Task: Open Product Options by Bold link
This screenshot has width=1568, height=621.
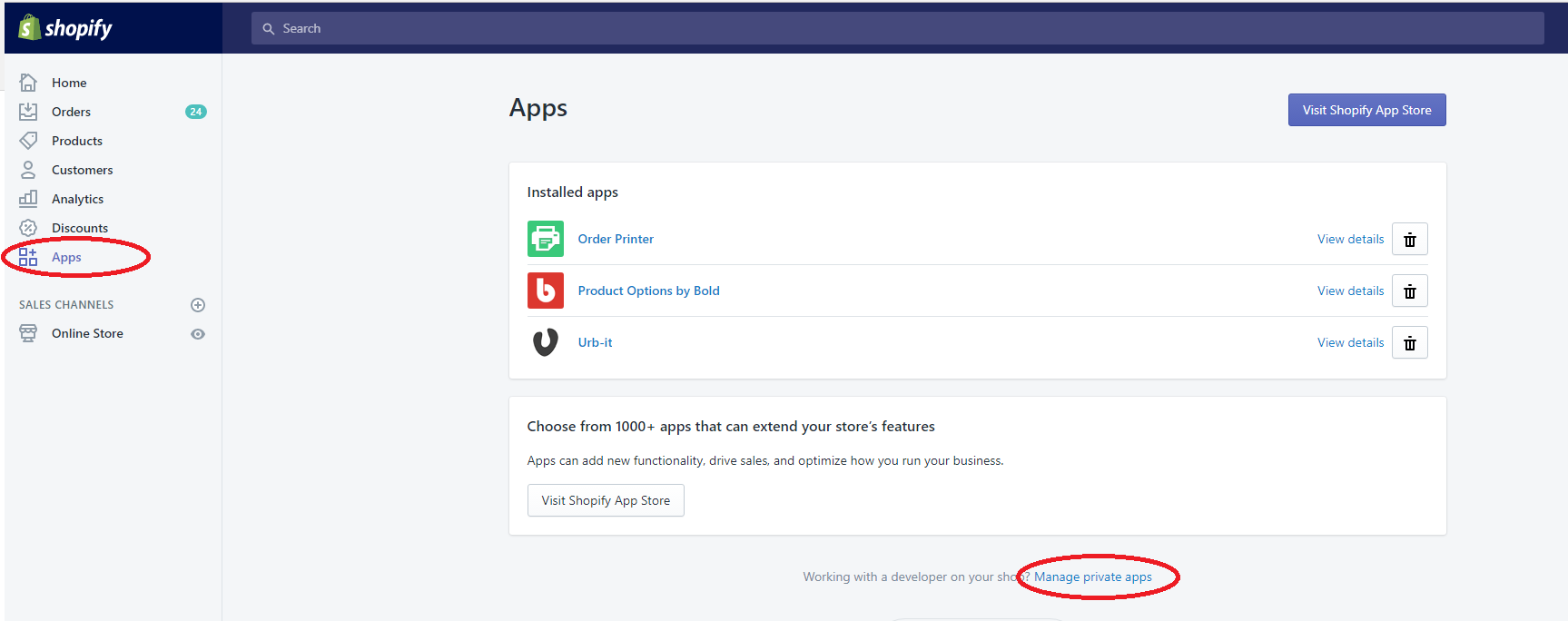Action: 648,291
